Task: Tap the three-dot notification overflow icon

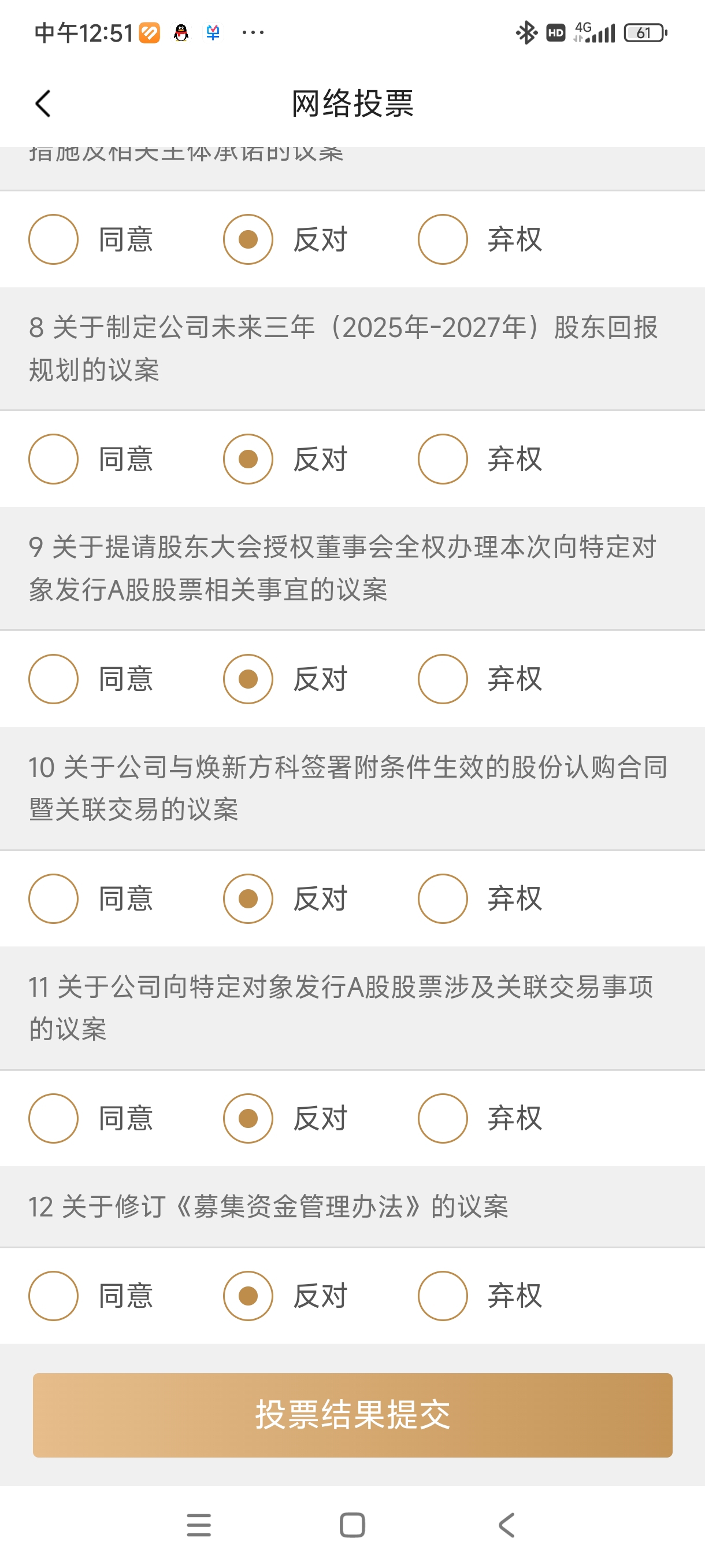Action: click(x=253, y=32)
